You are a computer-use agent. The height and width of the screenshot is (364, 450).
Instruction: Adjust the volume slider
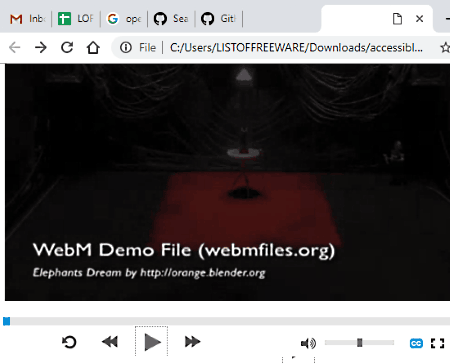[359, 343]
